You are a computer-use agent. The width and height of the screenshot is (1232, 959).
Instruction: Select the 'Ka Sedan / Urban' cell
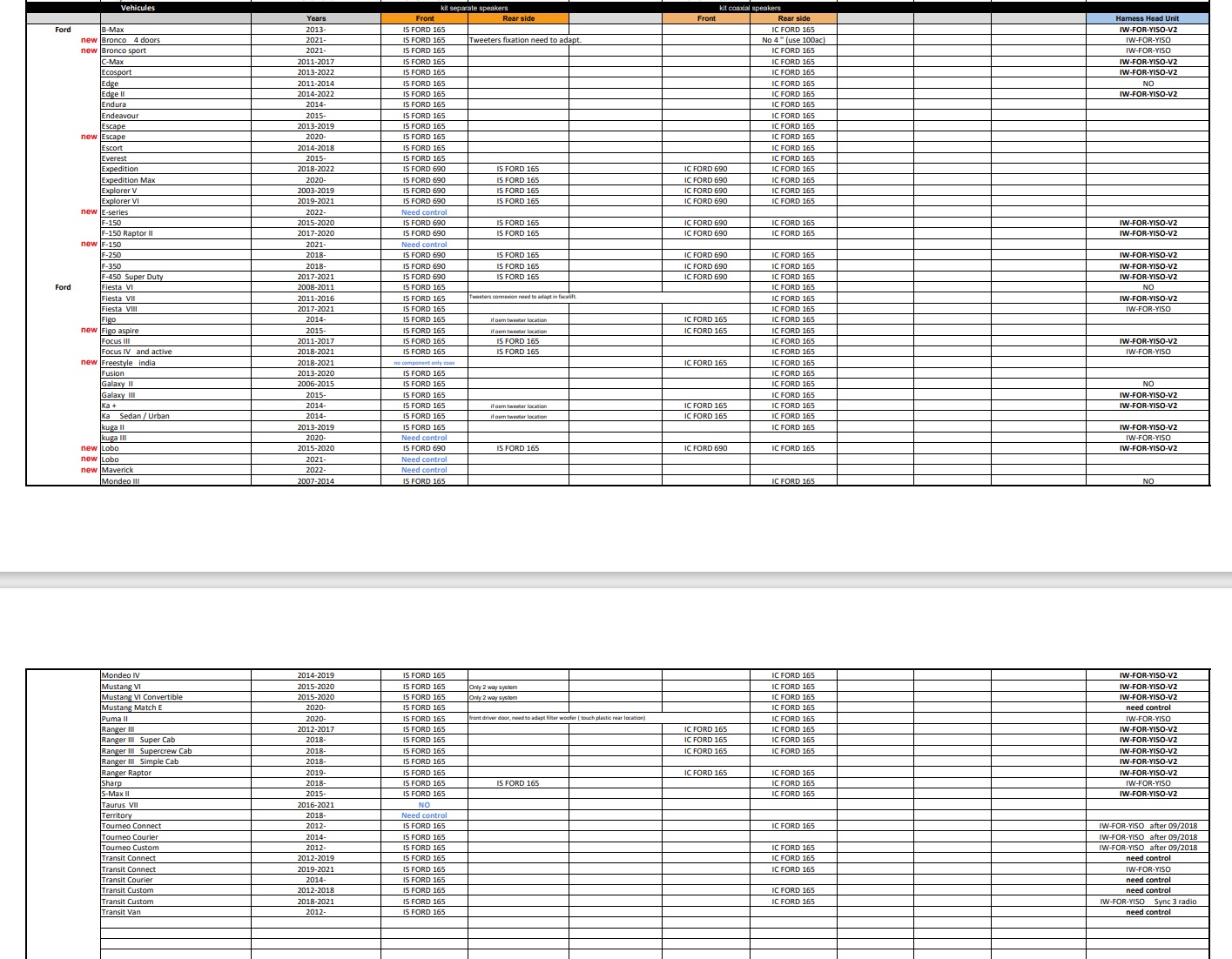click(x=176, y=416)
